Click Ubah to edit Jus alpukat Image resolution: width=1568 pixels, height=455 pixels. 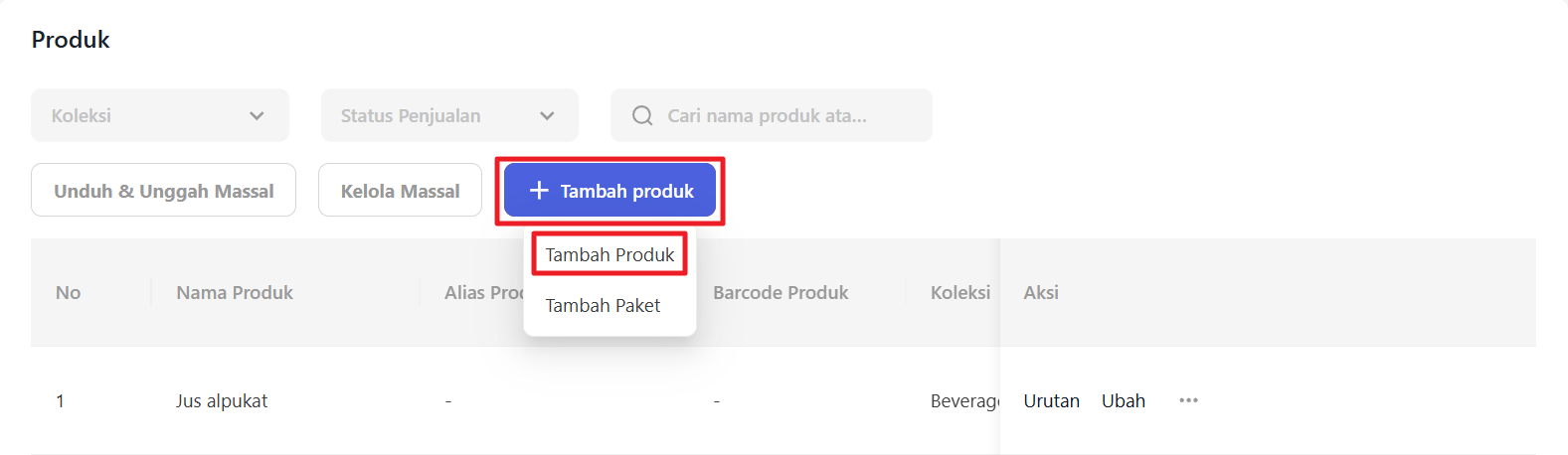[x=1123, y=400]
